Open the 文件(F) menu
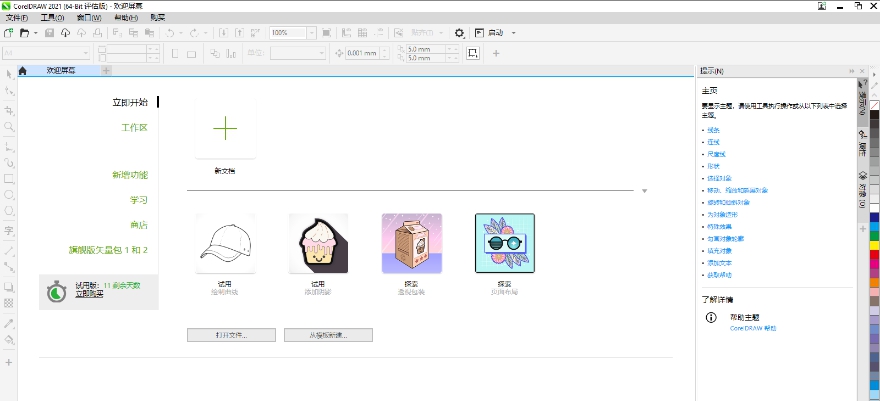 [16, 18]
